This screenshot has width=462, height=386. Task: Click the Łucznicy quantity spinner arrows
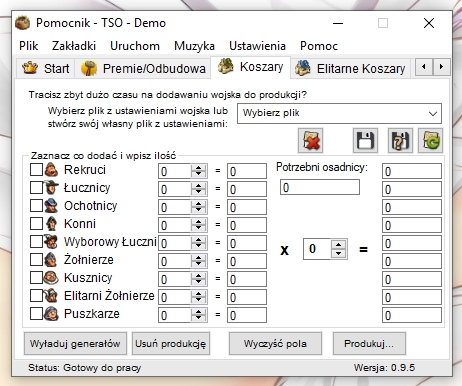pos(199,189)
